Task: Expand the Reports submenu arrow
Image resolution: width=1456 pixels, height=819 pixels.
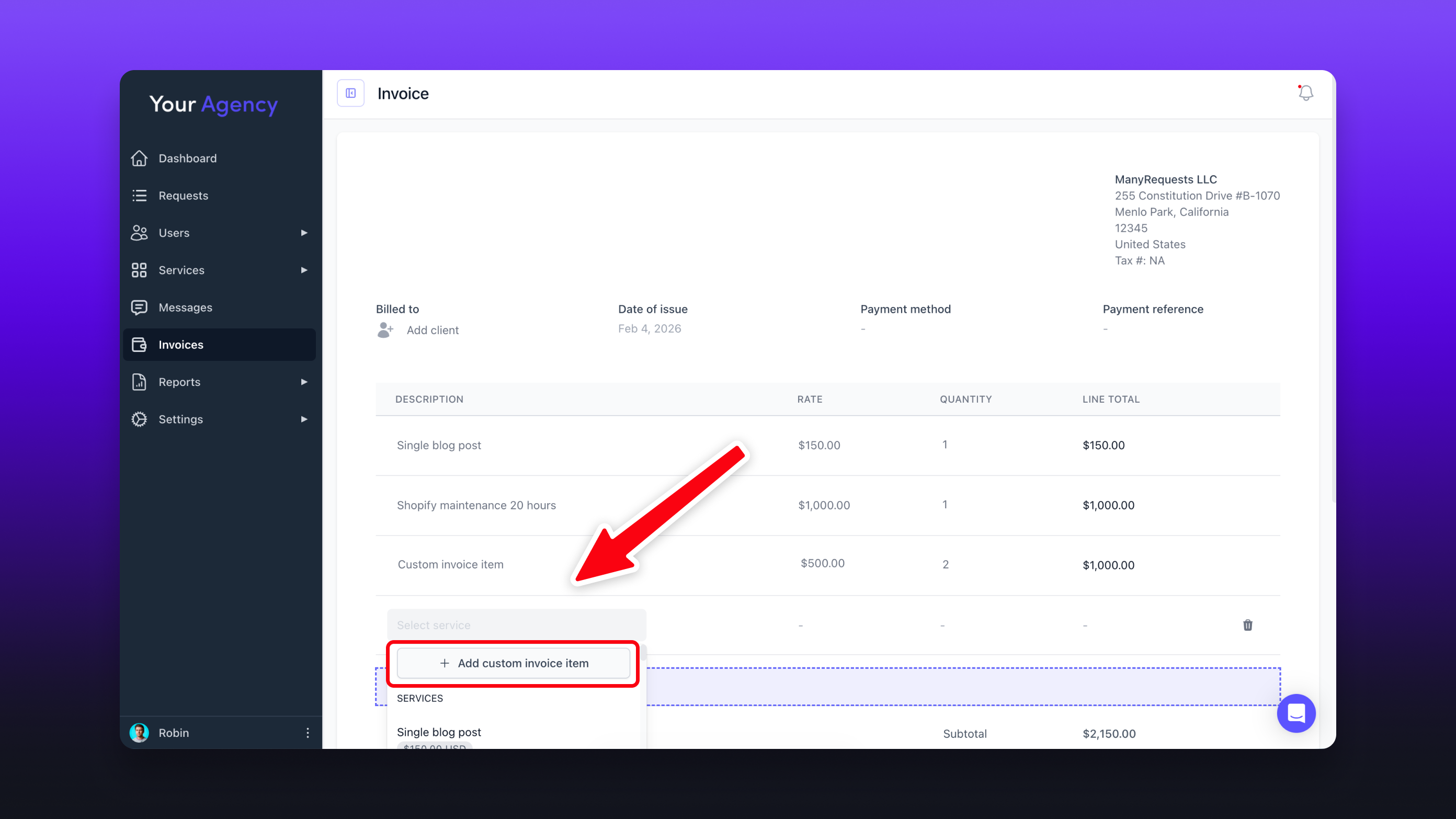Action: [x=304, y=382]
